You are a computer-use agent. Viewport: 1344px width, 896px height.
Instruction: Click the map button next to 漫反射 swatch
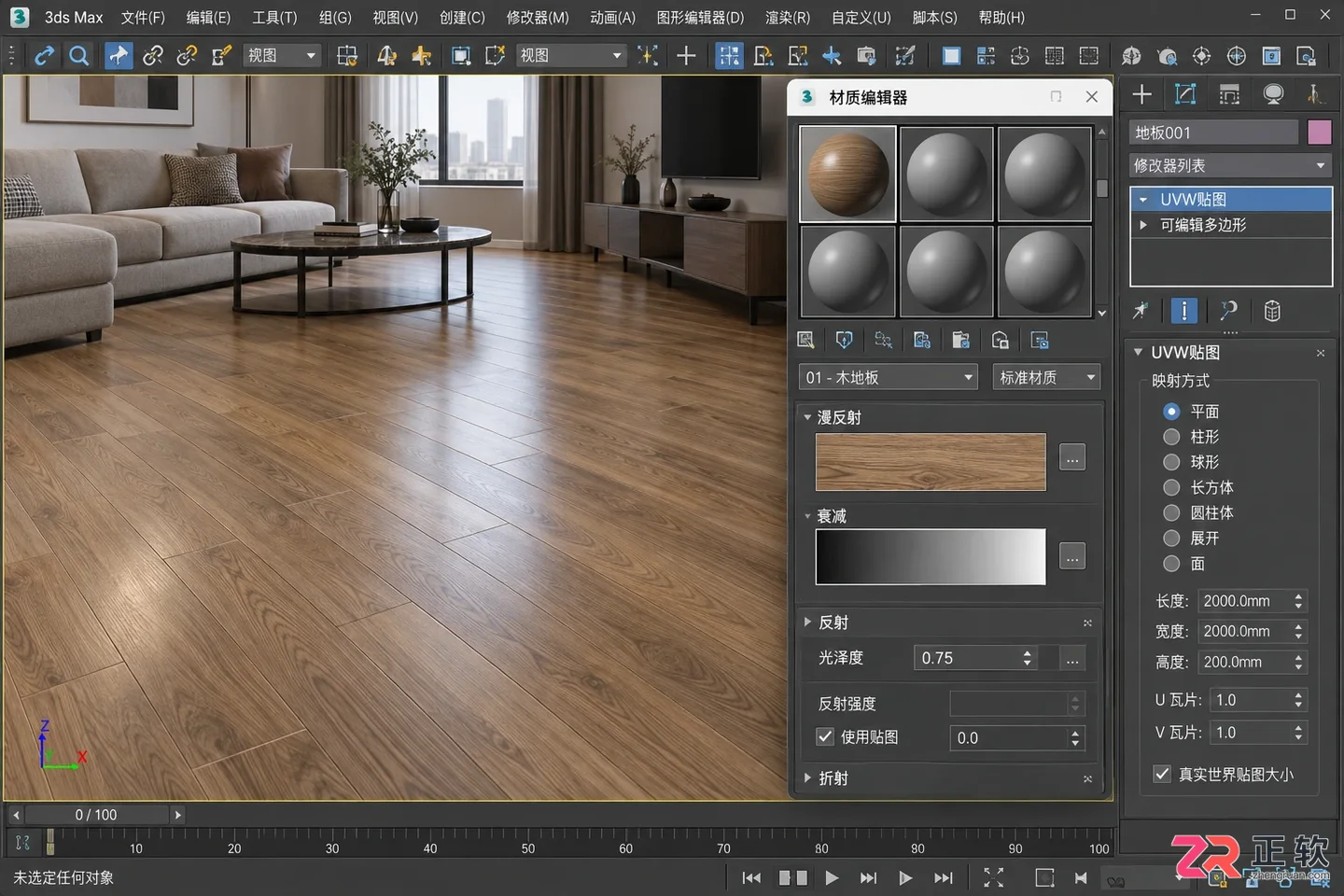tap(1072, 458)
